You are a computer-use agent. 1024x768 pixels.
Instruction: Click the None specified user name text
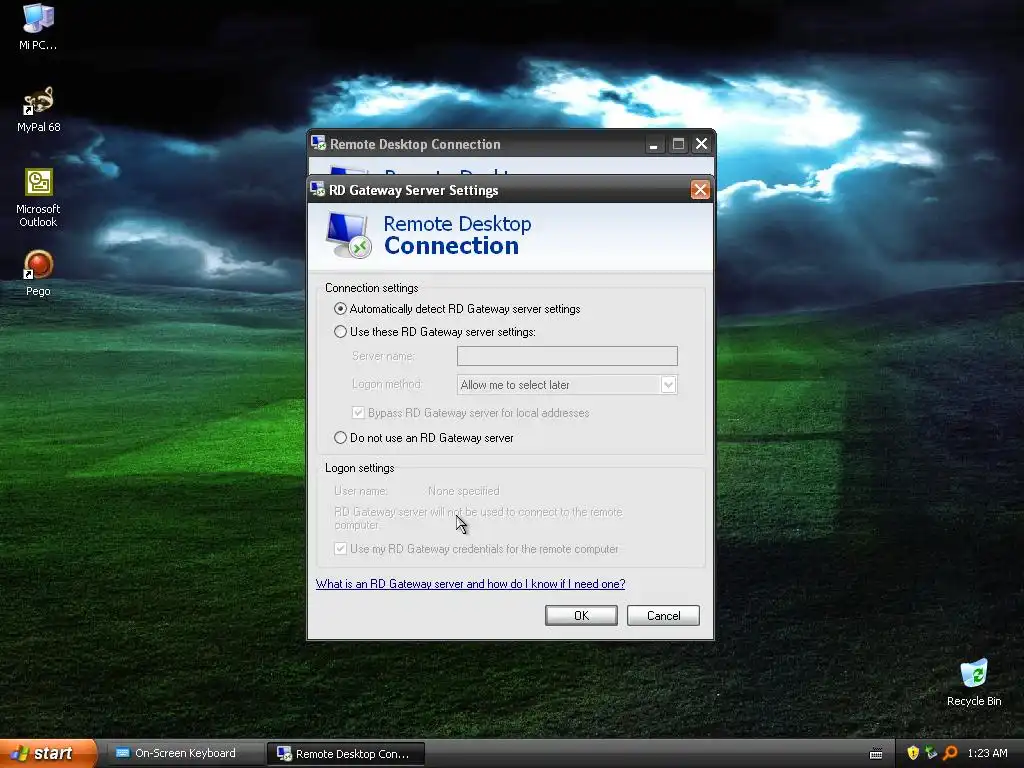[x=464, y=490]
